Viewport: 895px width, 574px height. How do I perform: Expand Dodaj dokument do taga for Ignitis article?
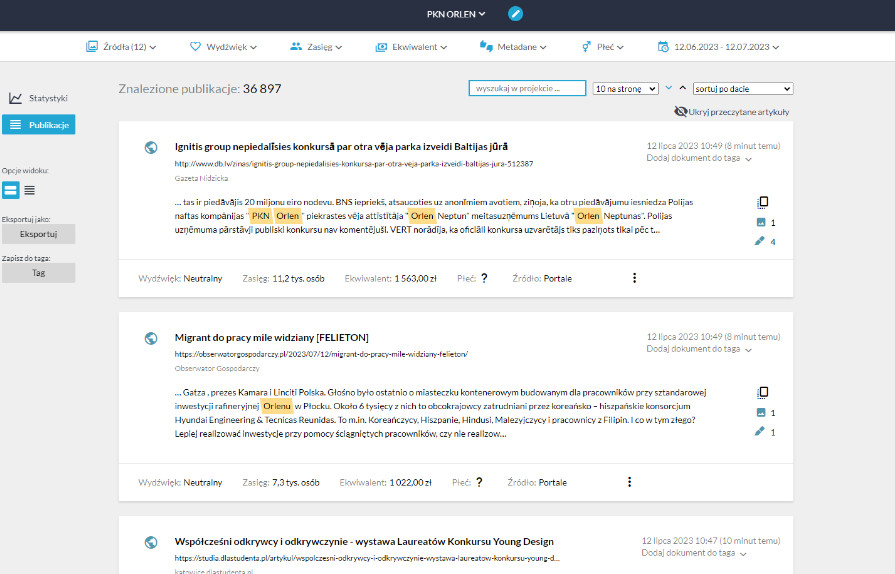699,158
